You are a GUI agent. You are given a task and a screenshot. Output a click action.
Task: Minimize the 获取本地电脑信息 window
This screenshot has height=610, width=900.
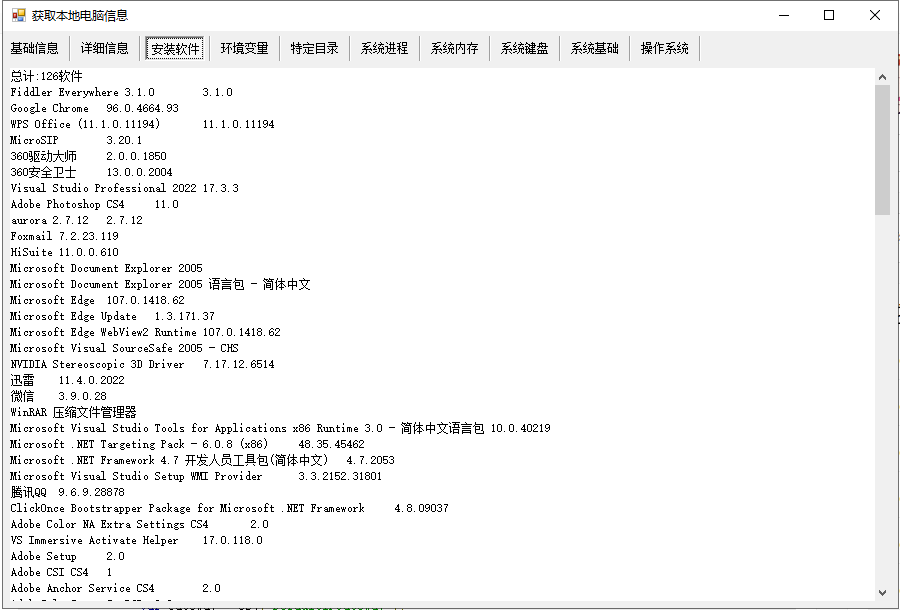pos(784,15)
